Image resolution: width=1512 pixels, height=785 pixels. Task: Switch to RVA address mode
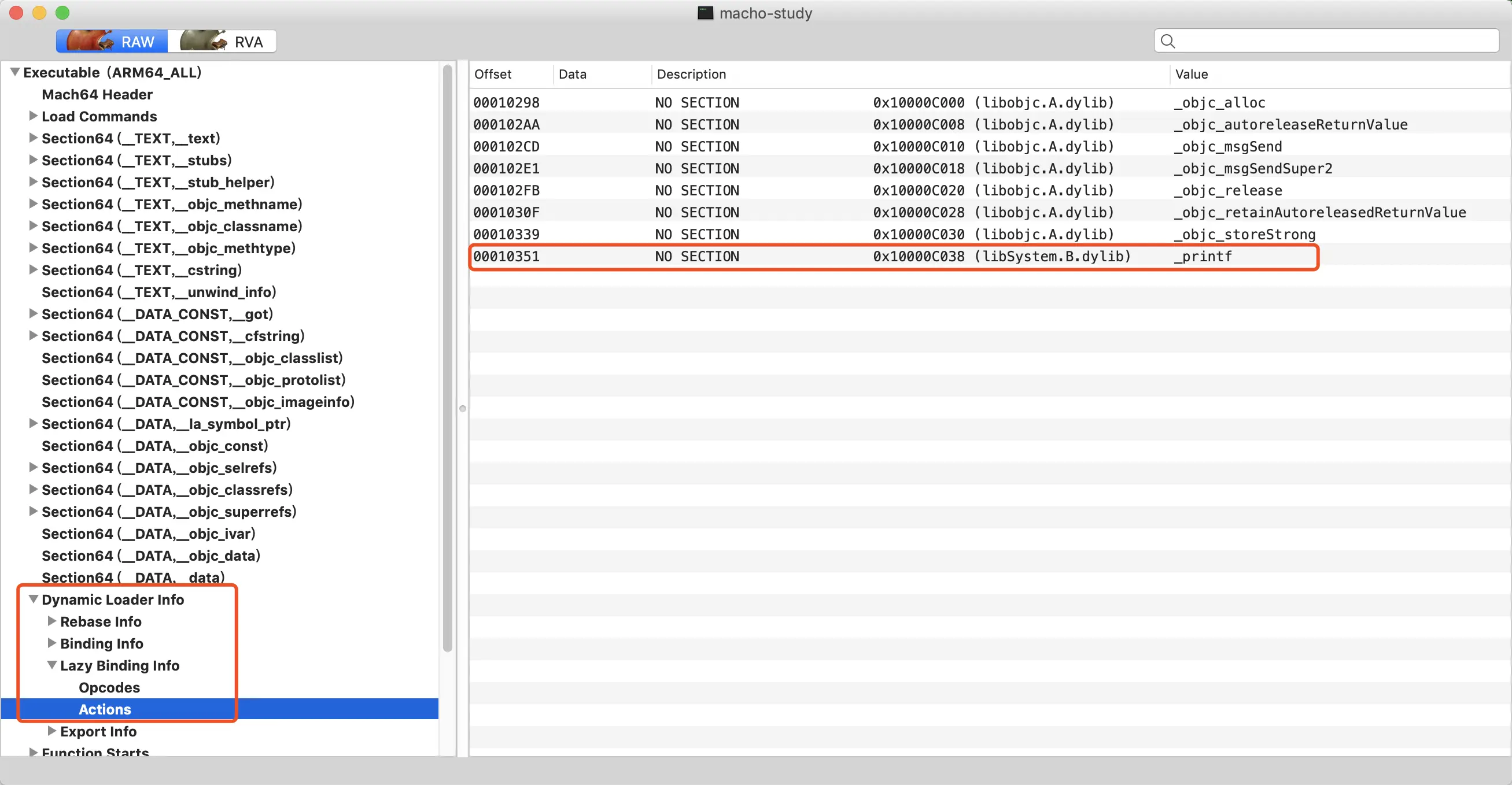[223, 42]
